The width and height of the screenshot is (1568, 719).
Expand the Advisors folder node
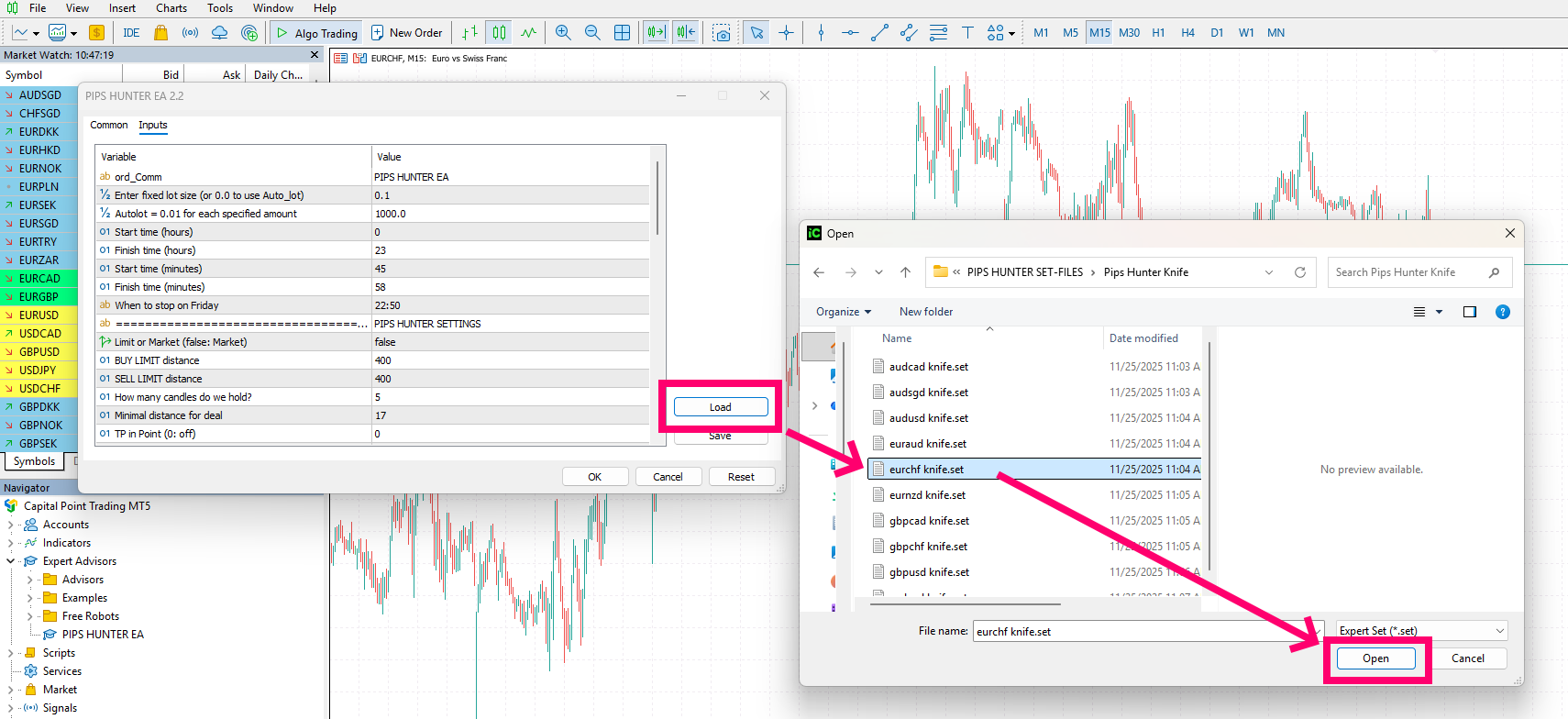[30, 580]
